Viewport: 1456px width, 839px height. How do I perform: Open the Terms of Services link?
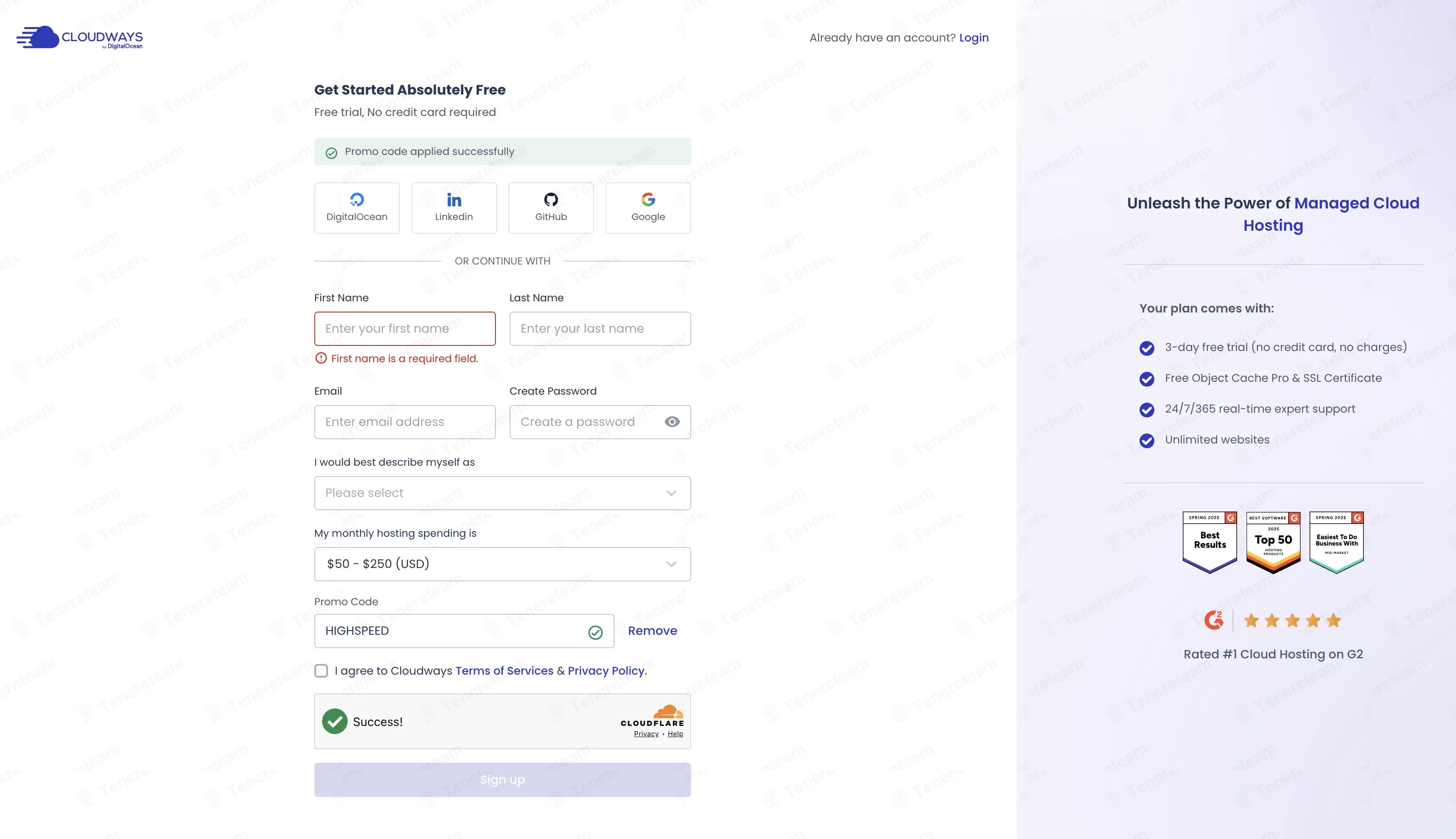pos(504,671)
